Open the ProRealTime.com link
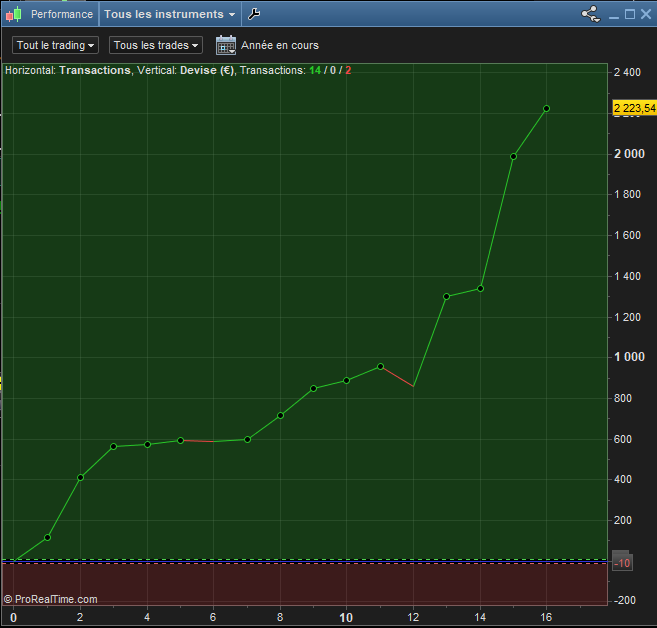 click(51, 599)
